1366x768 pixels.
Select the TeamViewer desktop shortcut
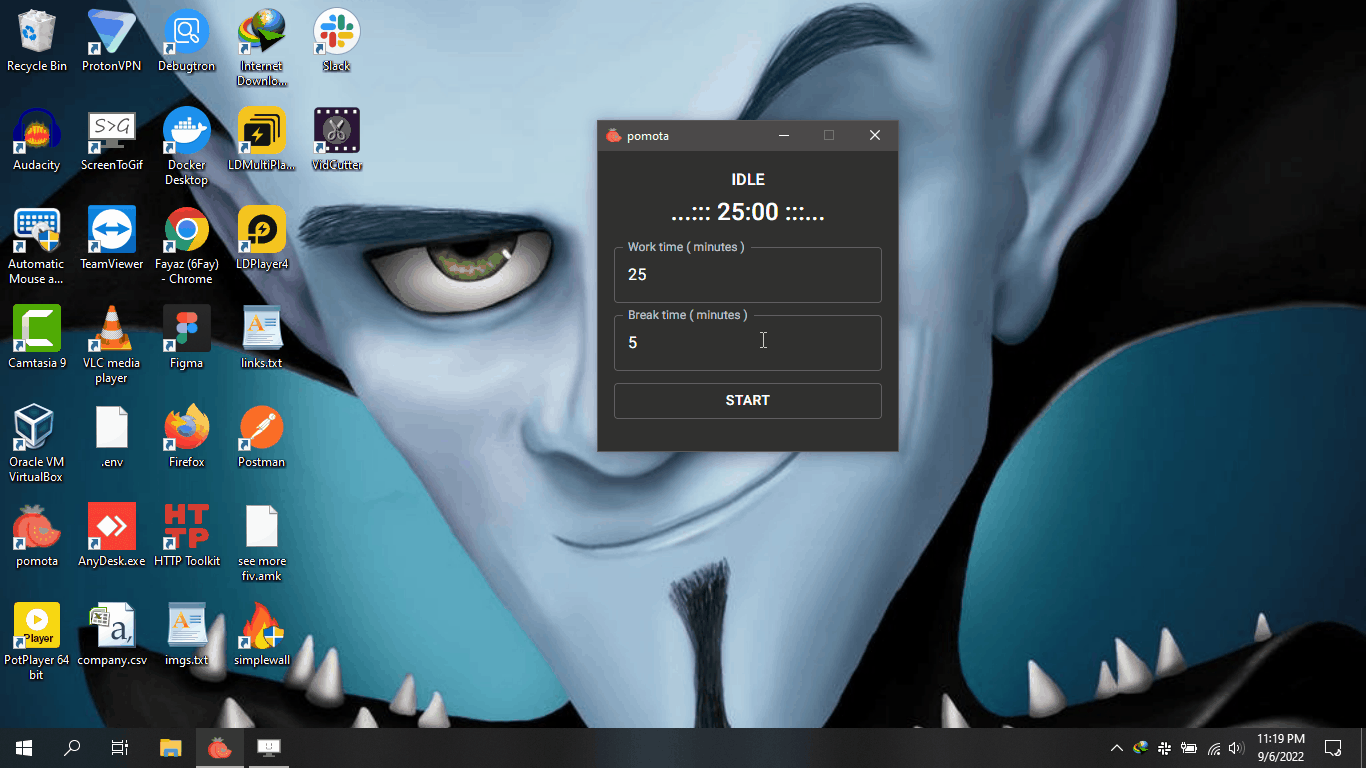click(x=112, y=239)
